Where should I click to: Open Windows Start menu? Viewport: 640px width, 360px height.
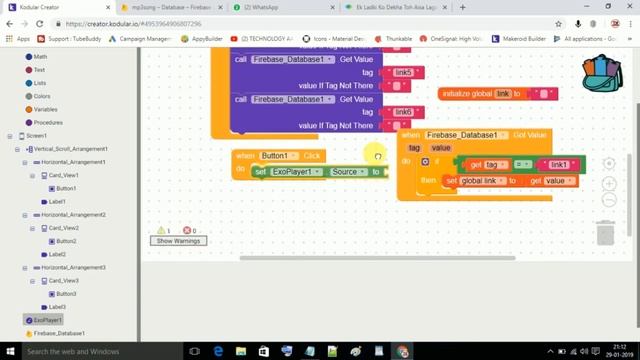pyautogui.click(x=10, y=351)
